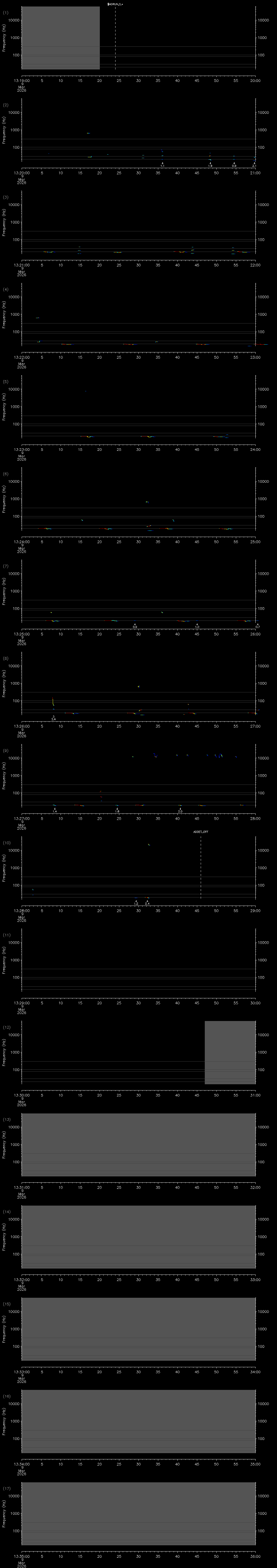This screenshot has width=277, height=1568.
Task: Click the 13:19:00 start timestamp
Action: point(21,80)
